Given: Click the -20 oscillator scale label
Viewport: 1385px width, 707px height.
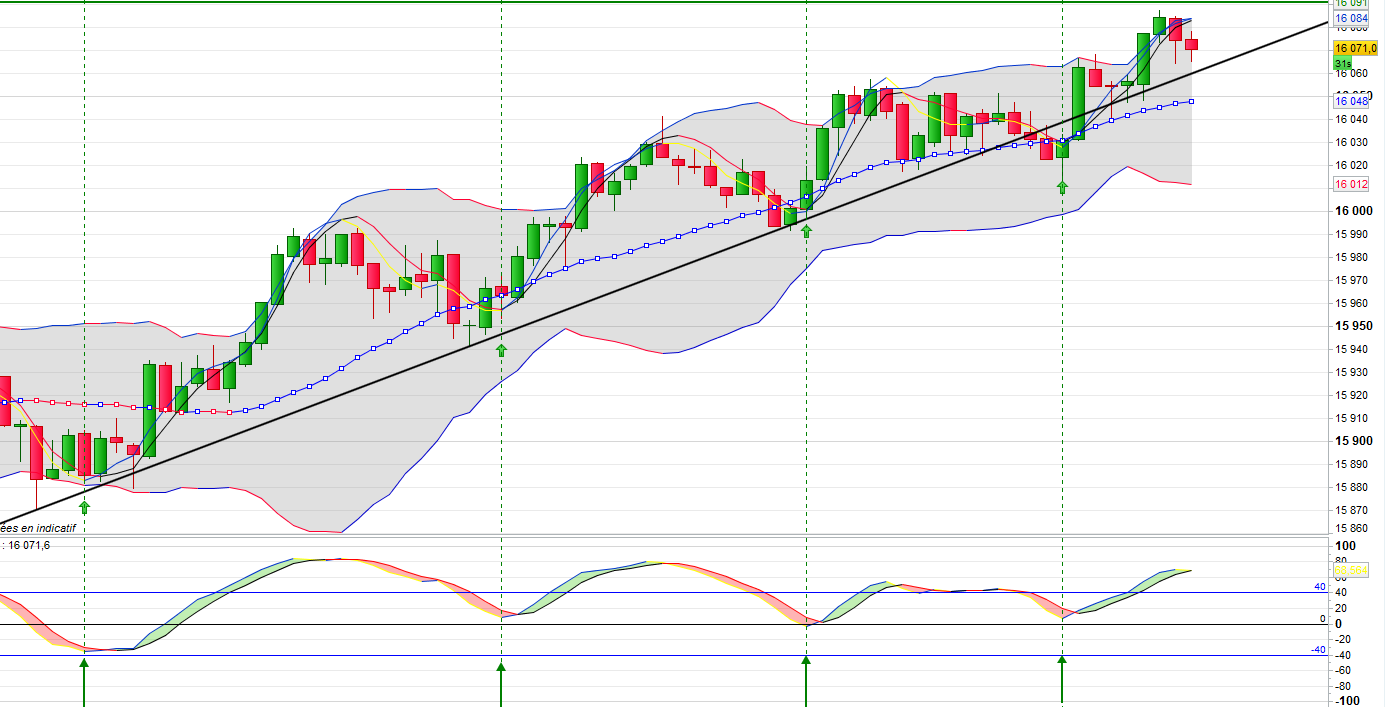Looking at the screenshot, I should [x=1345, y=639].
